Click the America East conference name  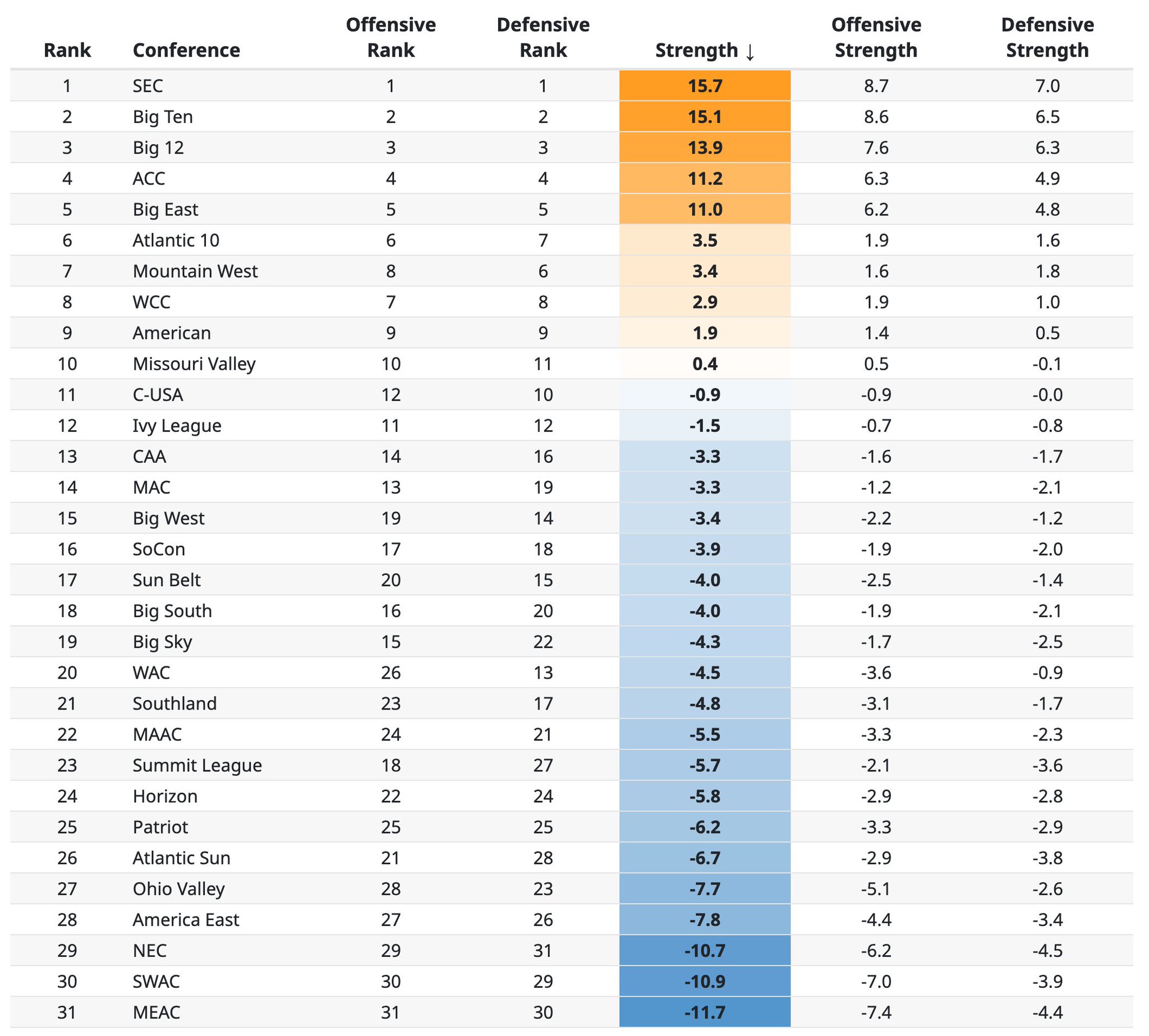click(x=186, y=920)
